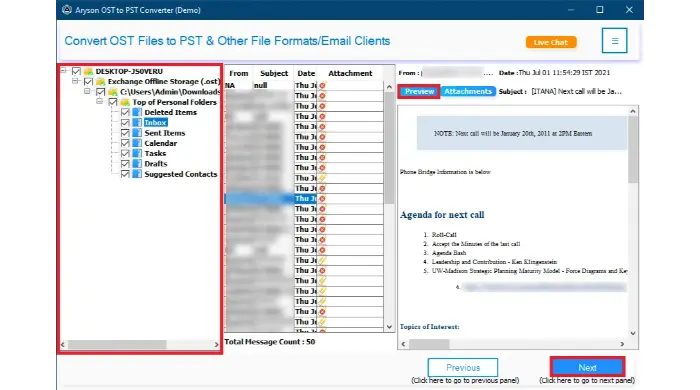Viewport: 700px width, 390px height.
Task: Click preview pane horizontal scrollbar thumb
Action: 429,344
